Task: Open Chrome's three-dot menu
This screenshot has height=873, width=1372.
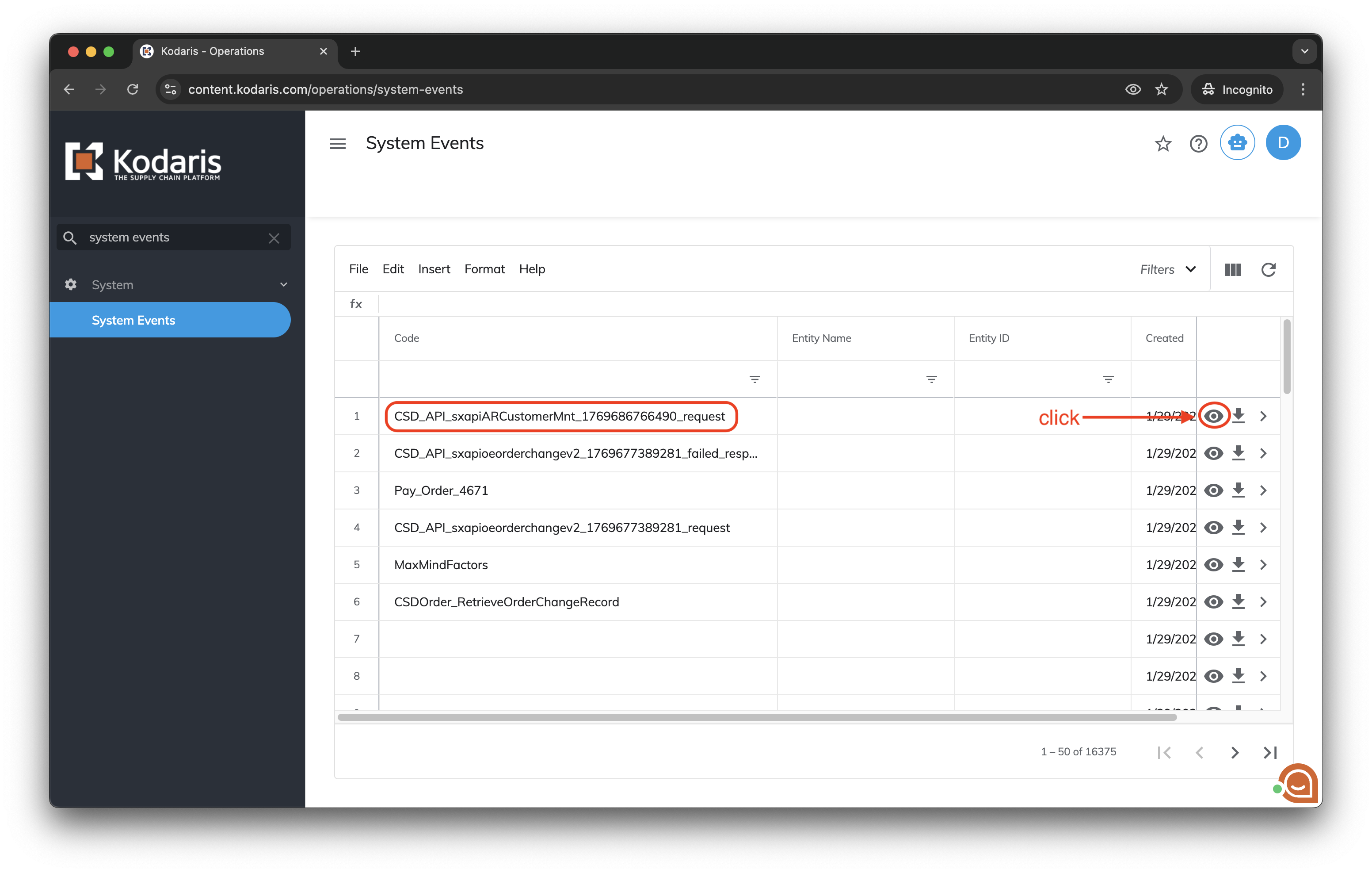Action: click(1303, 89)
